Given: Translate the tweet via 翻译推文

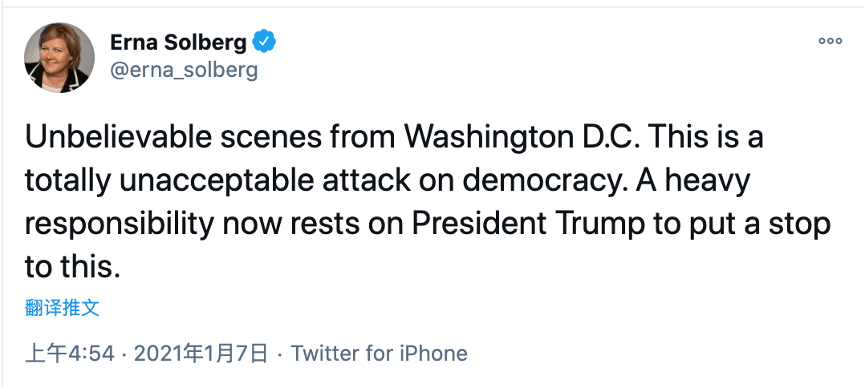Looking at the screenshot, I should pos(62,308).
